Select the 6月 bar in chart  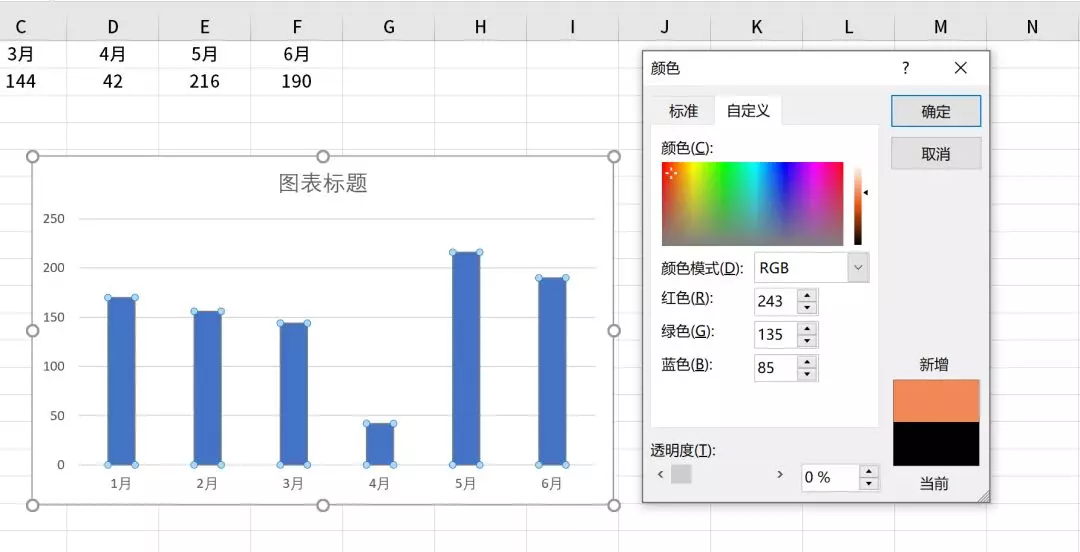pos(552,371)
